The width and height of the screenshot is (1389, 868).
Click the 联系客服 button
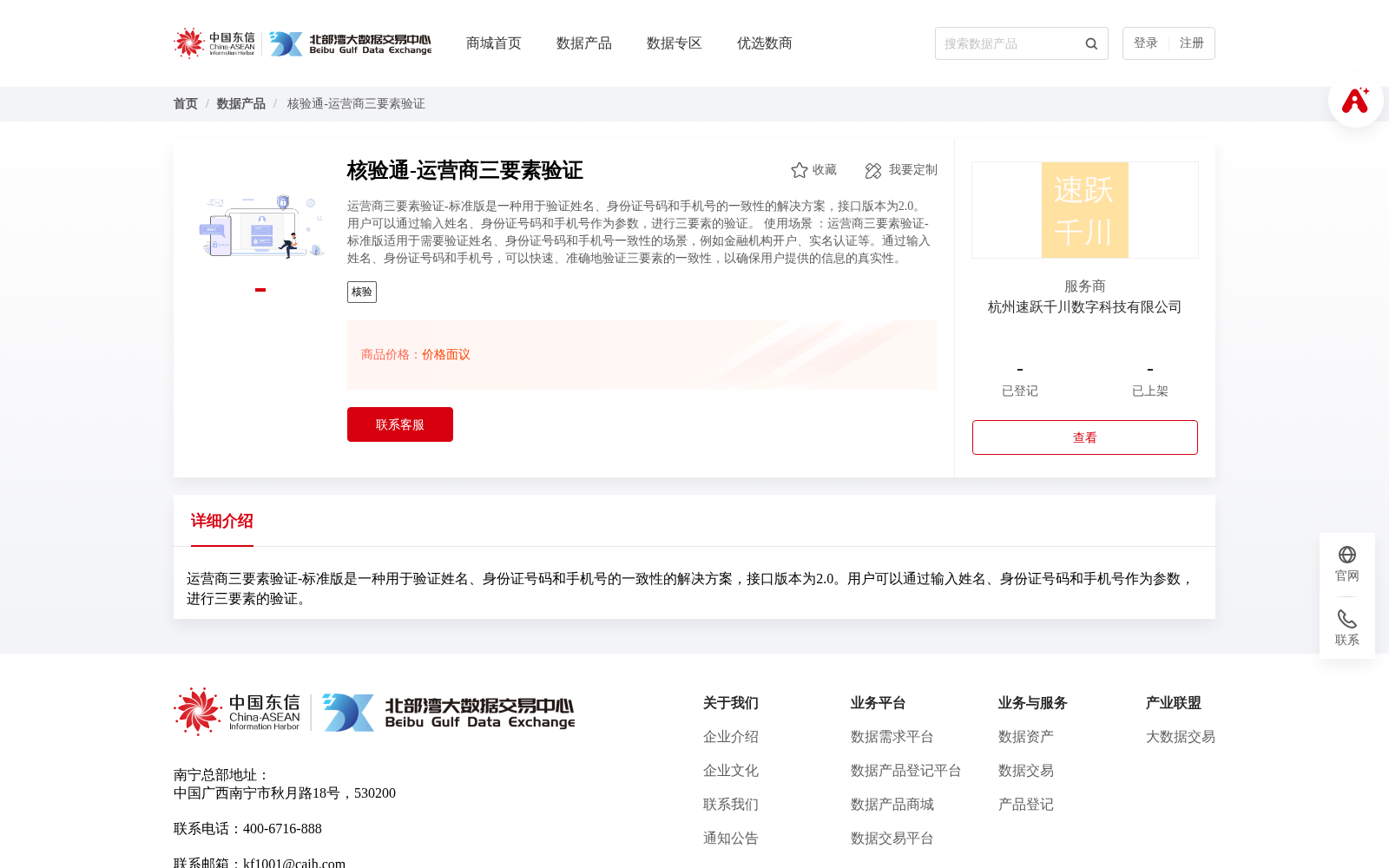tap(400, 424)
